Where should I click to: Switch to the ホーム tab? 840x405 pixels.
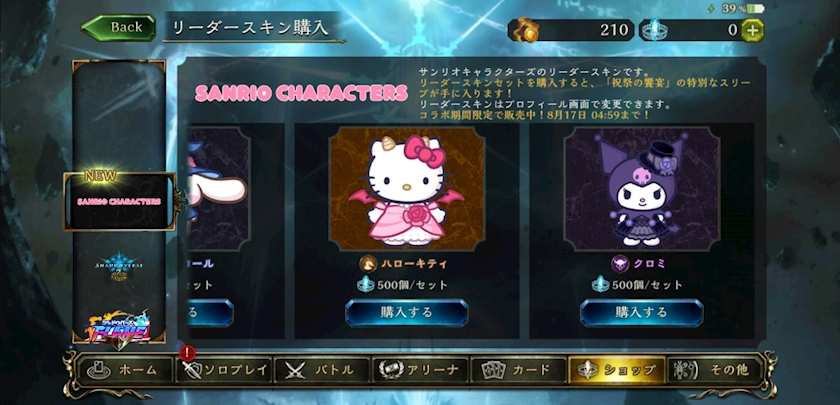[x=125, y=370]
